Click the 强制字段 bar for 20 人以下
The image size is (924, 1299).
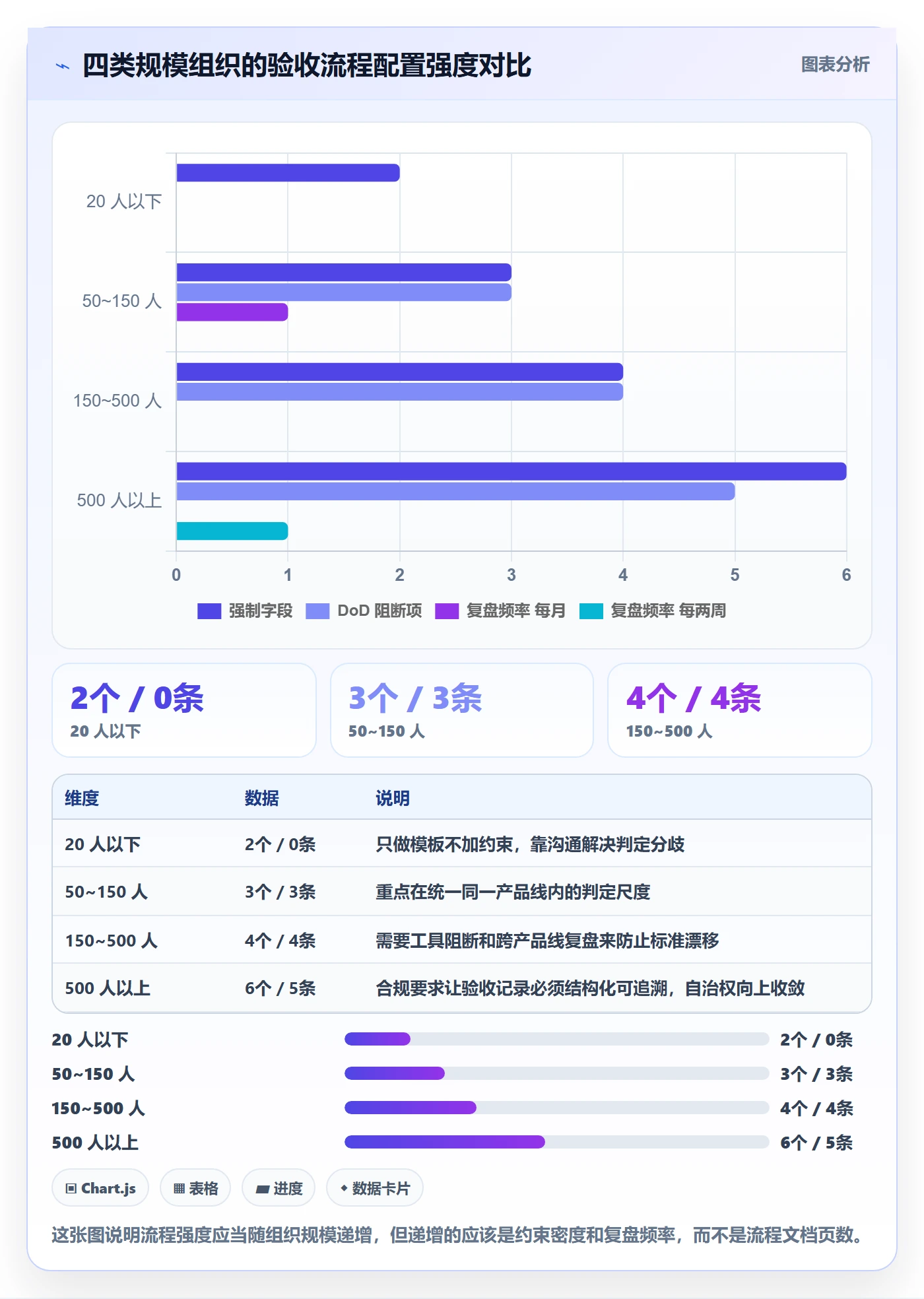pos(288,173)
